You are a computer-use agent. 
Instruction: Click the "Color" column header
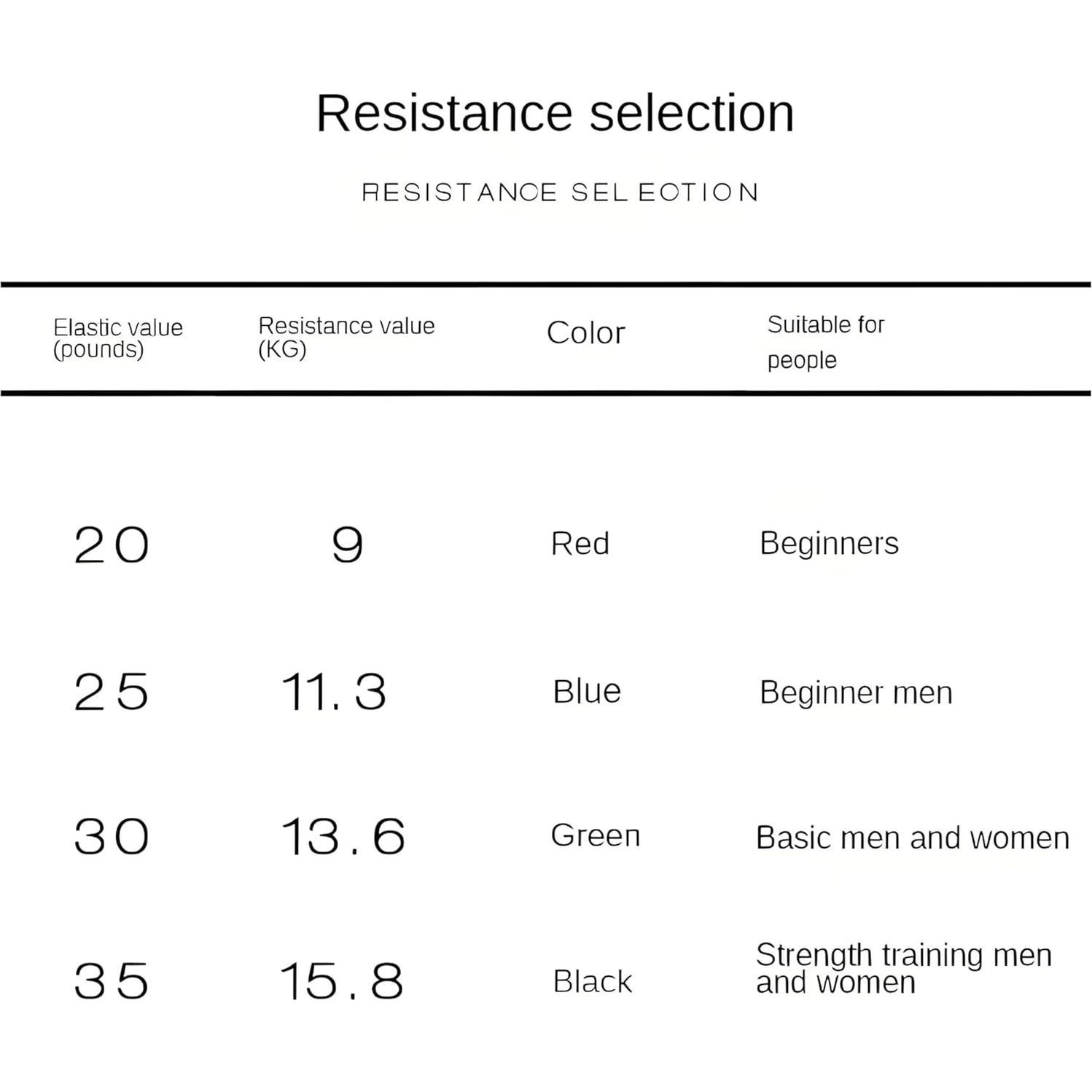coord(585,333)
